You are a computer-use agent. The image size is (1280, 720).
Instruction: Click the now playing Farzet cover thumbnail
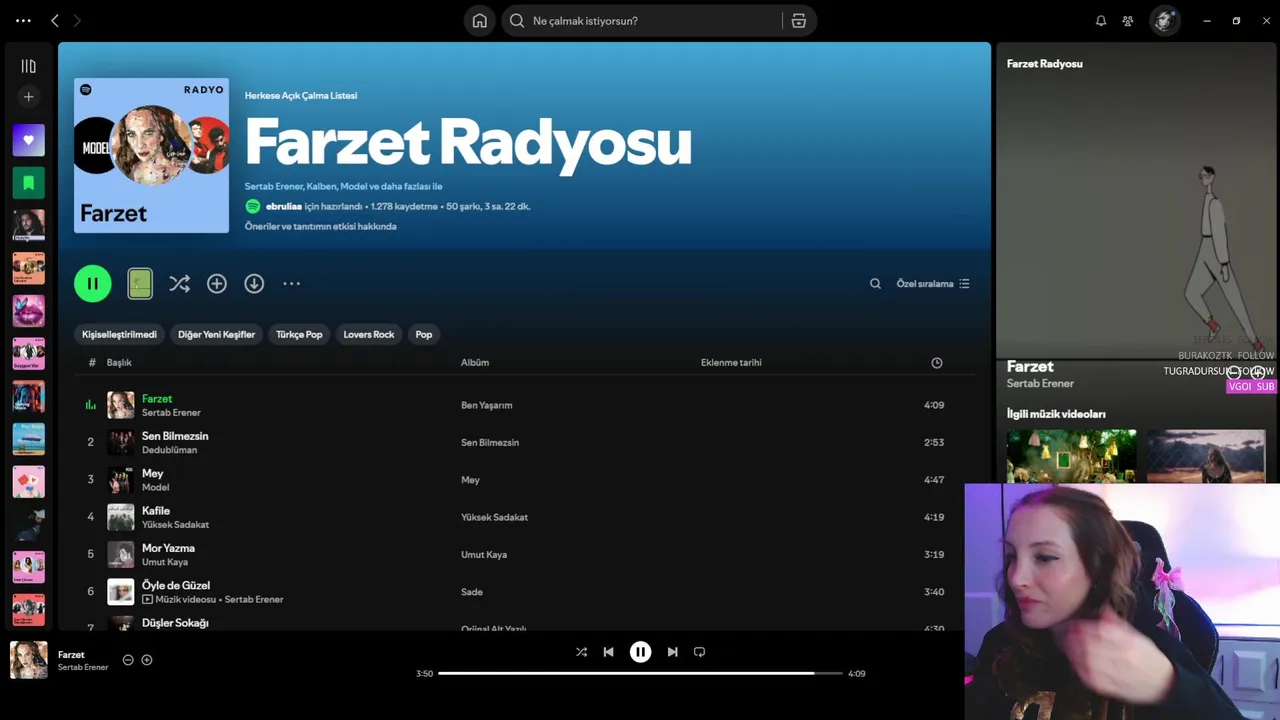[x=28, y=660]
